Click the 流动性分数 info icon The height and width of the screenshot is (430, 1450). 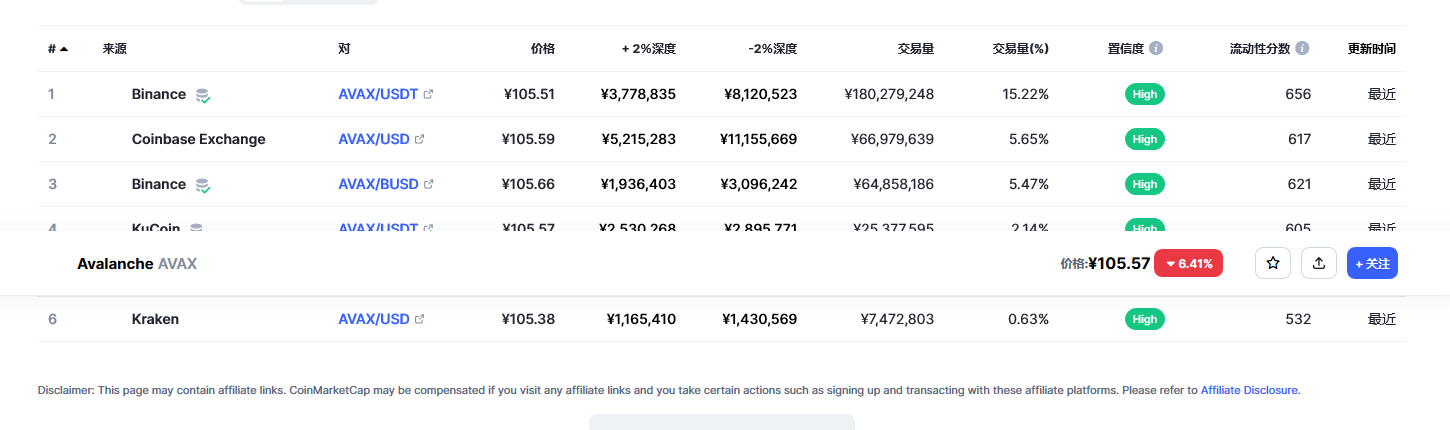point(1302,48)
